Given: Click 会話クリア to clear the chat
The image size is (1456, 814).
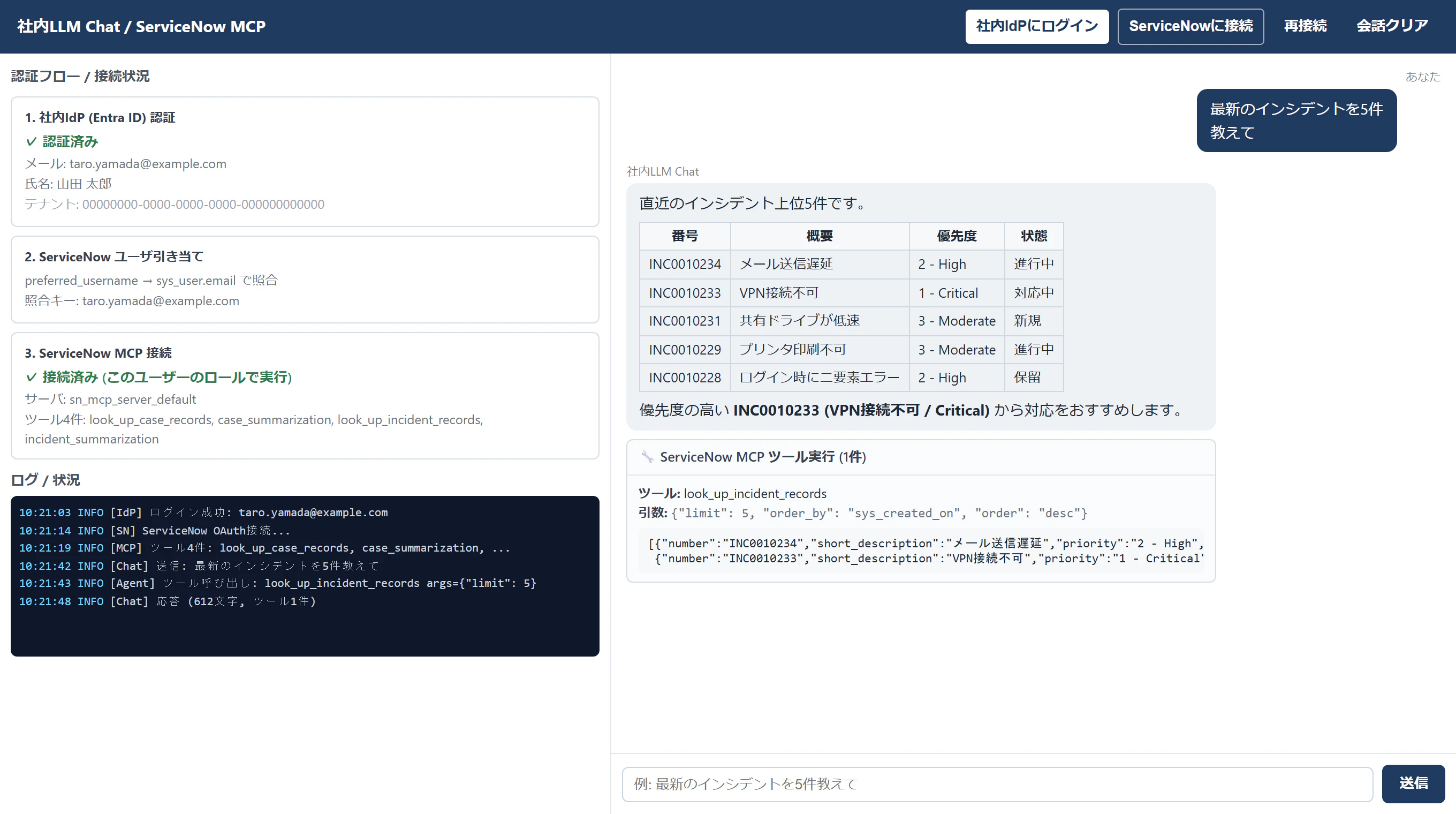Looking at the screenshot, I should click(1392, 26).
